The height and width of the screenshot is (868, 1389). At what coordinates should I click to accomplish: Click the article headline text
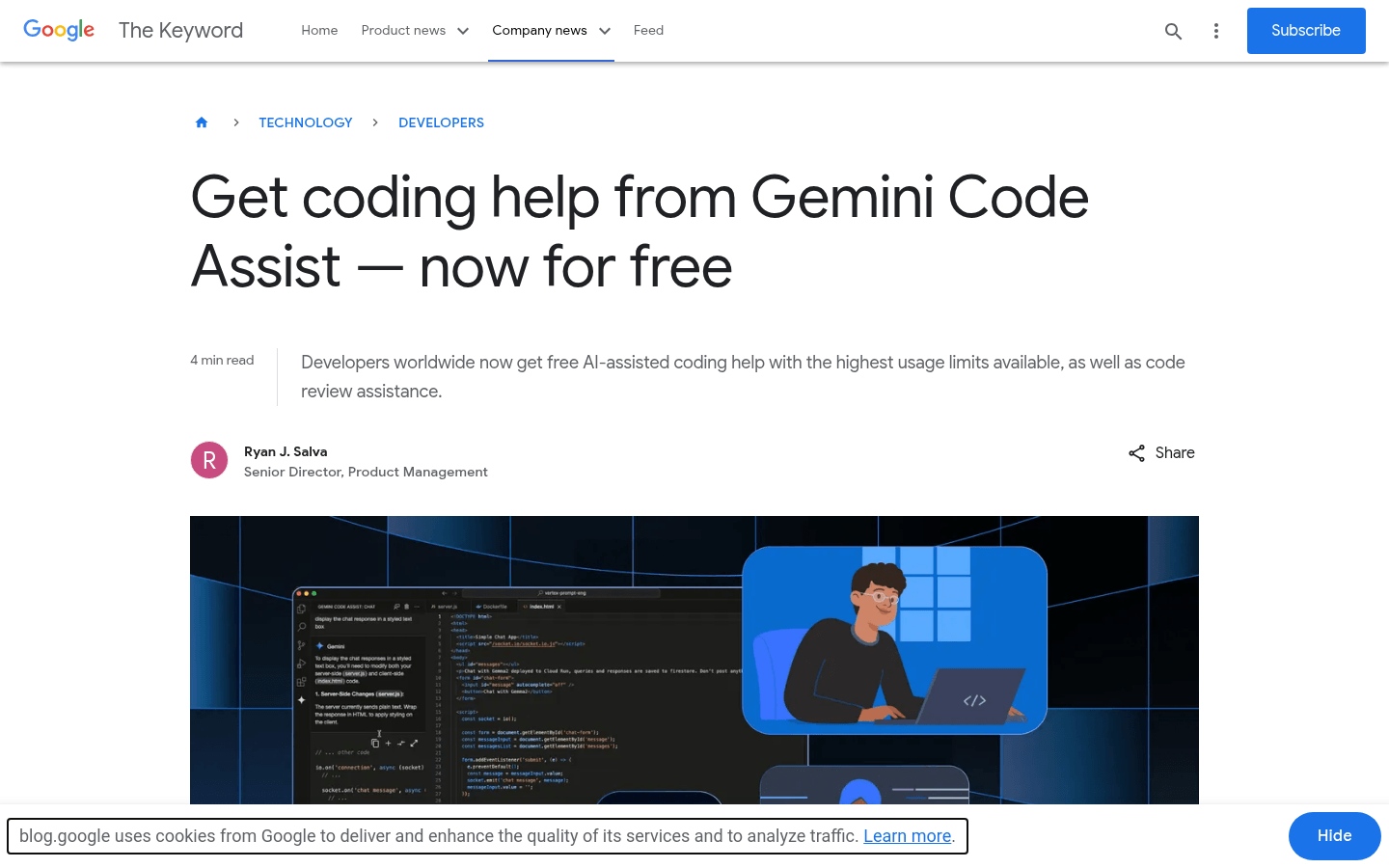click(x=640, y=231)
